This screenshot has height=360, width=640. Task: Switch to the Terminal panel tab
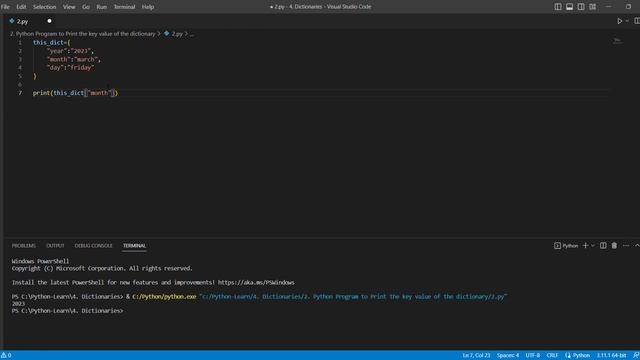134,246
